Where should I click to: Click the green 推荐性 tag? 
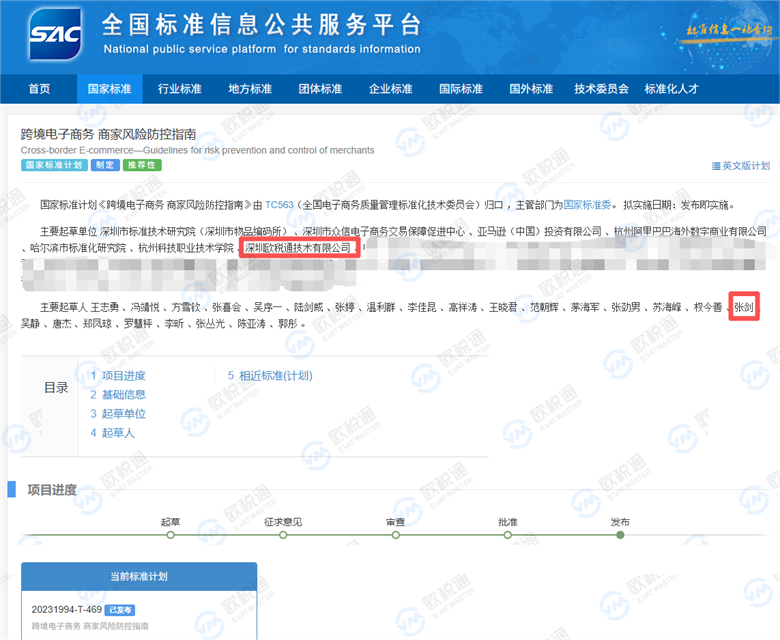142,165
